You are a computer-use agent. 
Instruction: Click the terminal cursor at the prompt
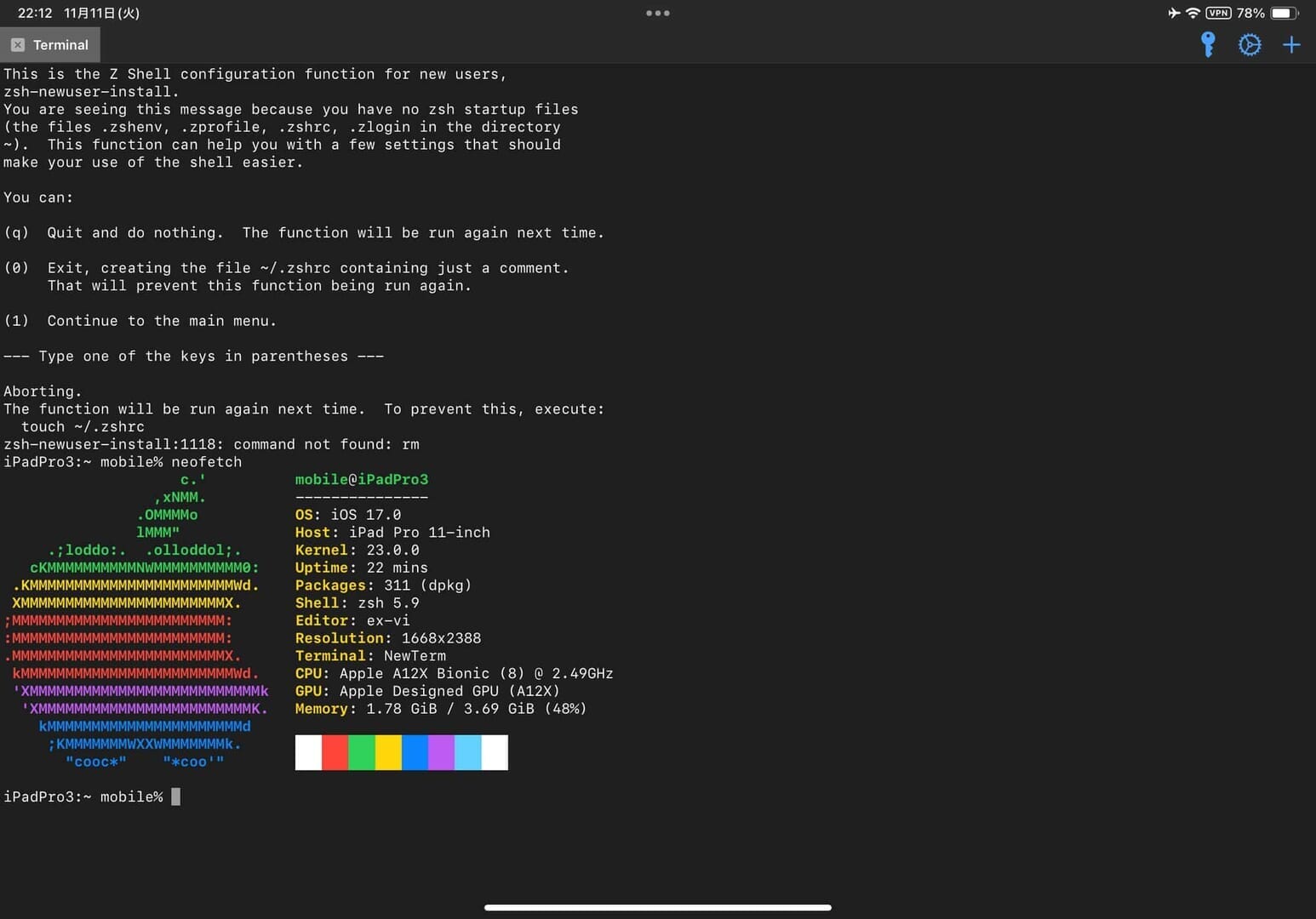click(x=175, y=796)
